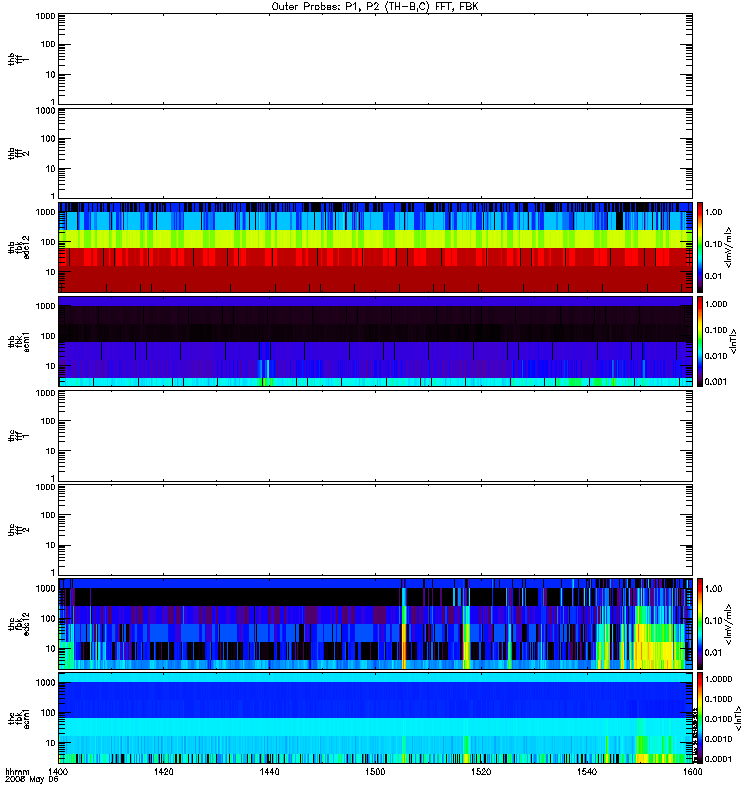
Task: Click the "hhmm" axis unit label
Action: click(17, 772)
